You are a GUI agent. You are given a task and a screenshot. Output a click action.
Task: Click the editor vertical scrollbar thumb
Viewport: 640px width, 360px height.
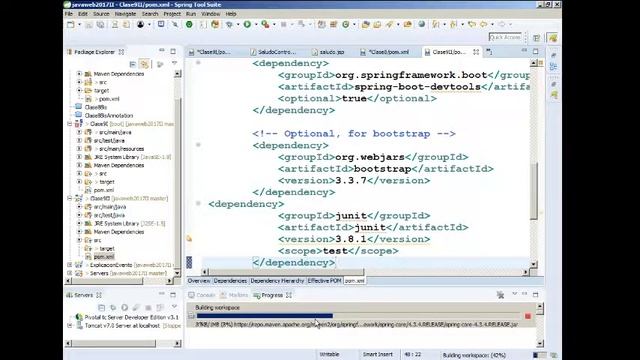click(x=534, y=191)
